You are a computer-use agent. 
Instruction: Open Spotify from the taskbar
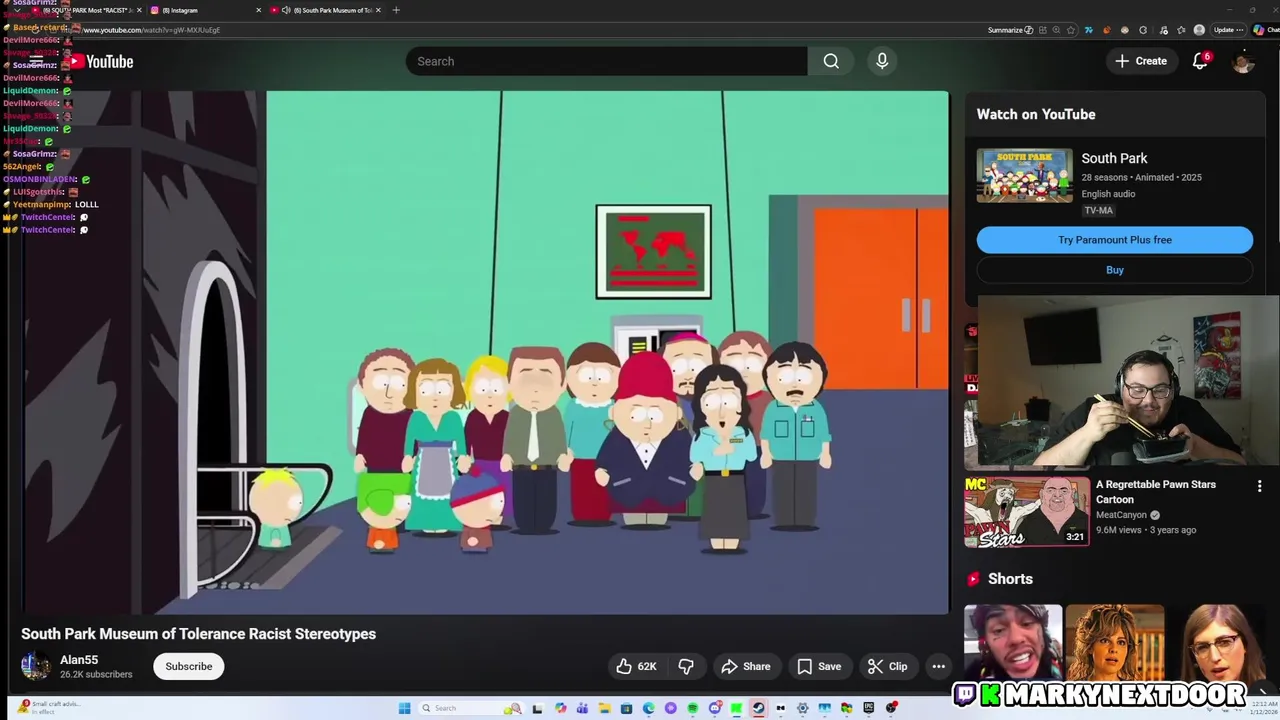pos(693,708)
